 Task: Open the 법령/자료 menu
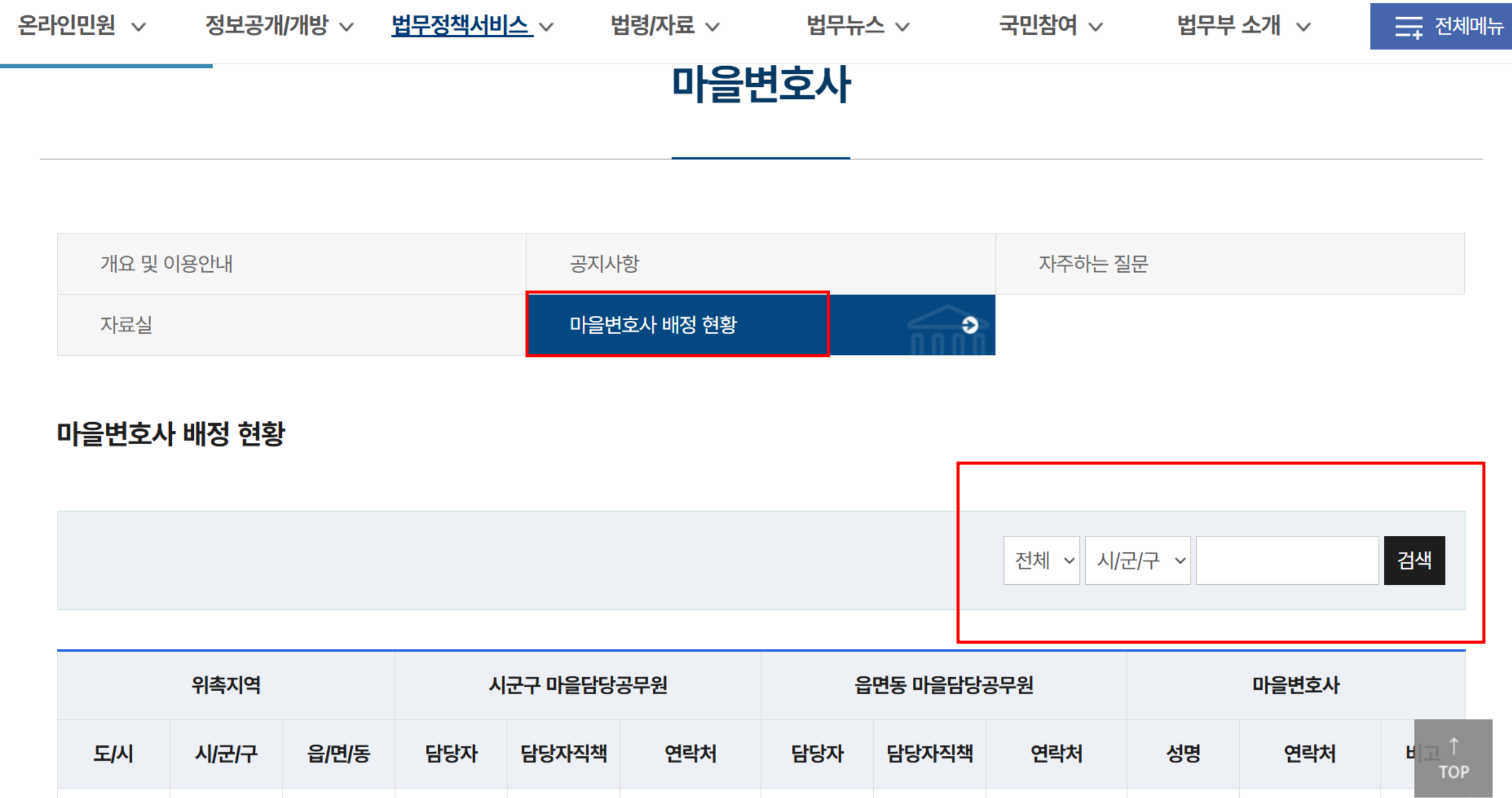point(652,26)
